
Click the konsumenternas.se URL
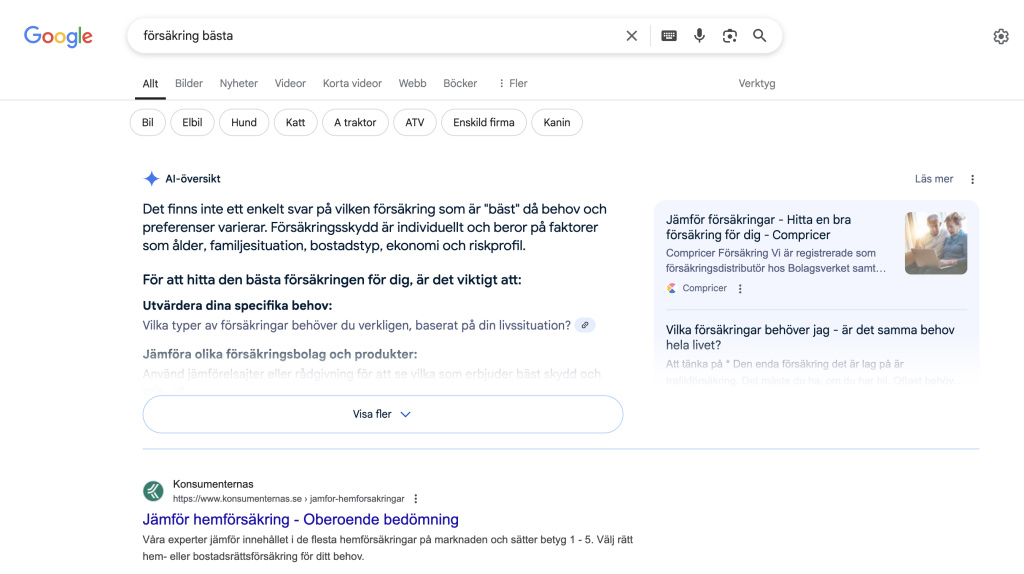click(x=289, y=499)
